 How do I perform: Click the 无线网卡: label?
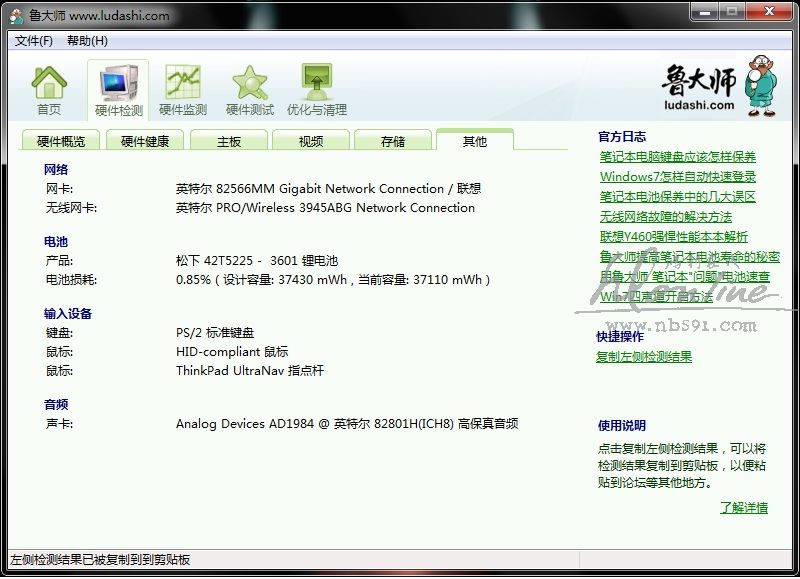(71, 208)
